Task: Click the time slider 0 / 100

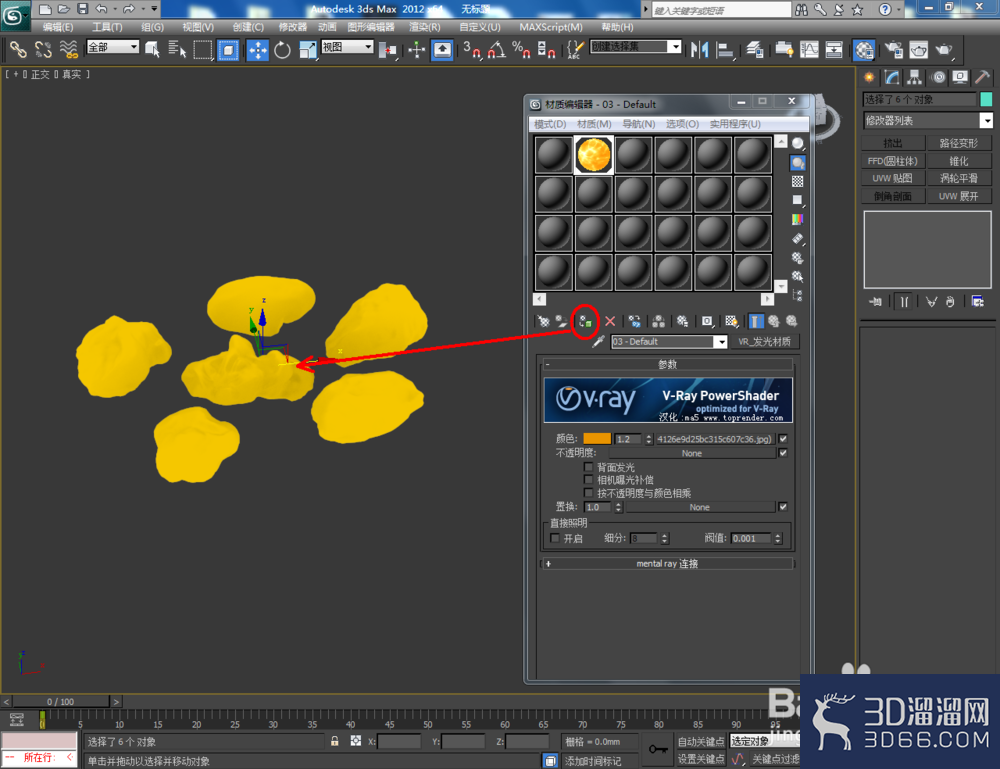Action: point(61,701)
